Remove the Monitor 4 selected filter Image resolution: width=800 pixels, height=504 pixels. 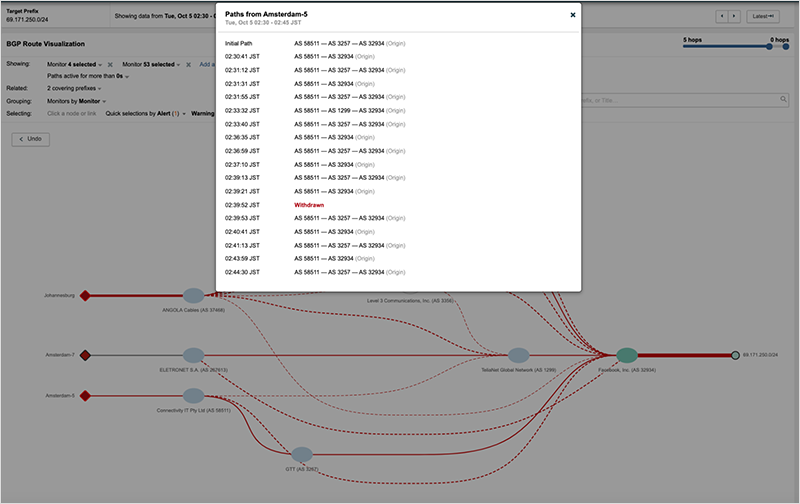click(110, 63)
